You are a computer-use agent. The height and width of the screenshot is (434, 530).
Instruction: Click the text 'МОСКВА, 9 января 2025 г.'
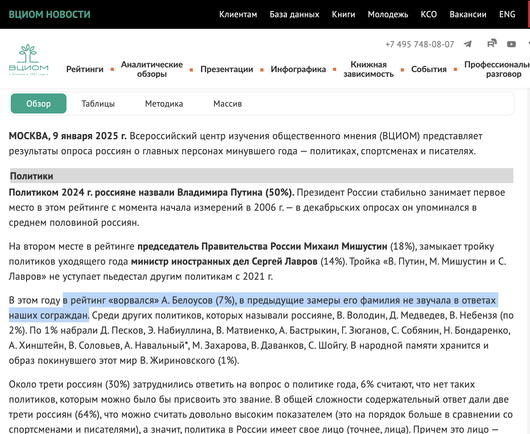(x=68, y=136)
